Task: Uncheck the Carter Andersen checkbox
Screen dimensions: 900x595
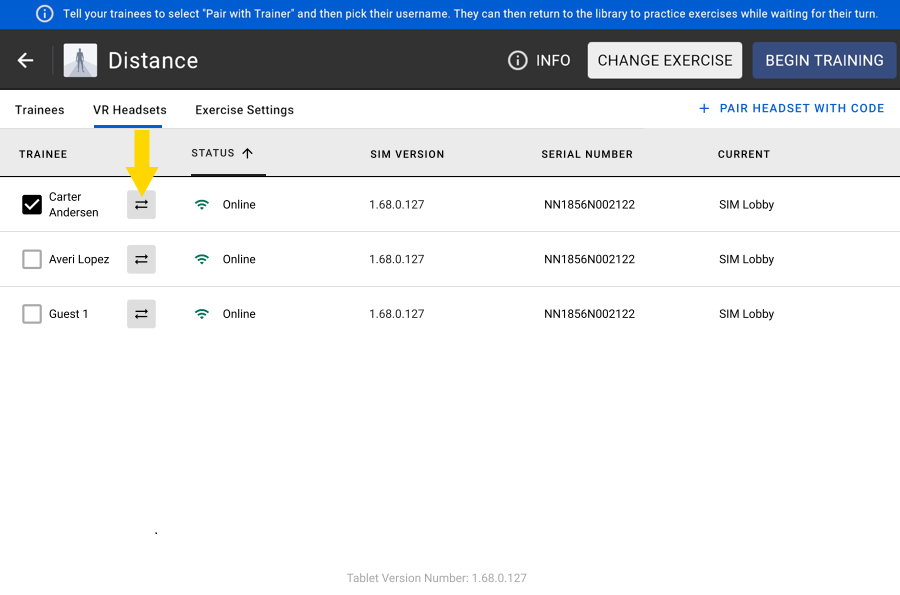Action: (32, 205)
